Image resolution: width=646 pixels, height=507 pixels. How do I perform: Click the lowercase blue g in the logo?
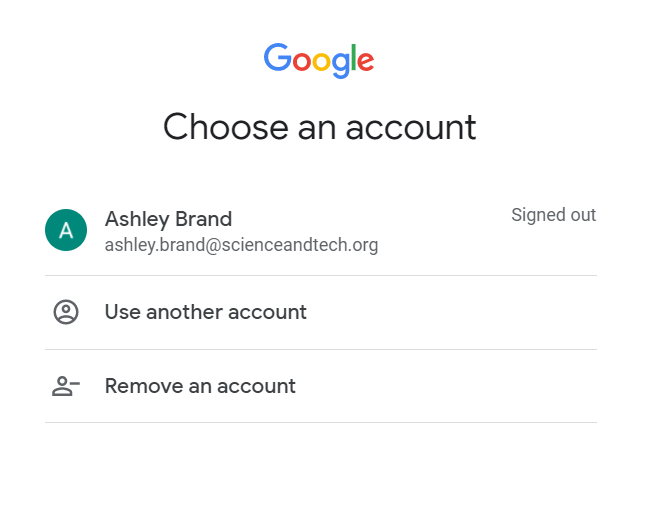click(339, 64)
